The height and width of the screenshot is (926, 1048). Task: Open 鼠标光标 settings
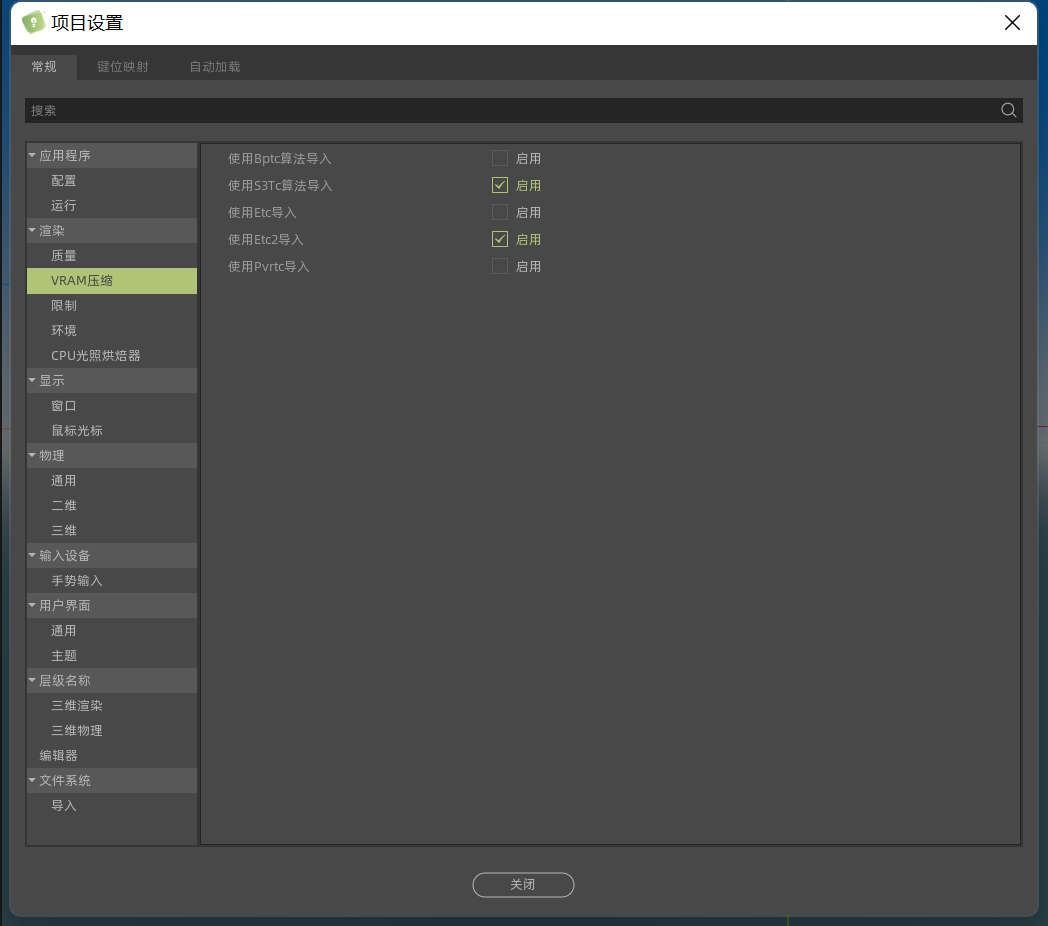pos(112,431)
